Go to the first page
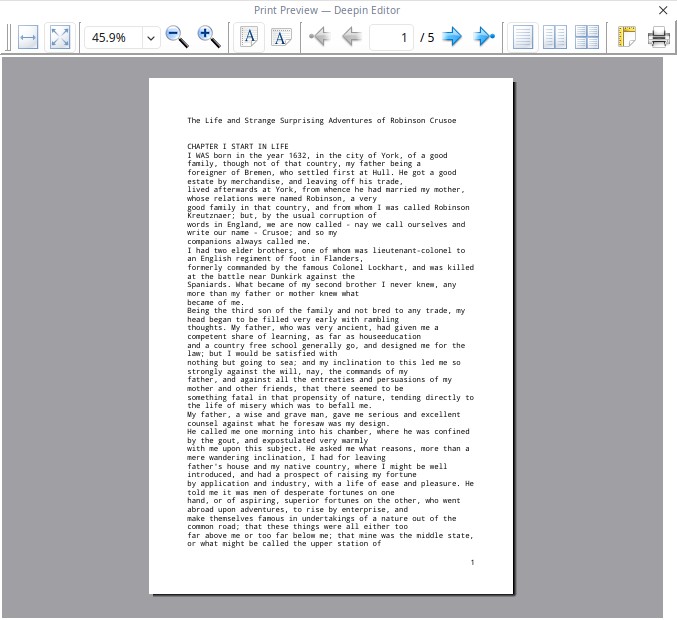This screenshot has height=620, width=677. coord(319,37)
